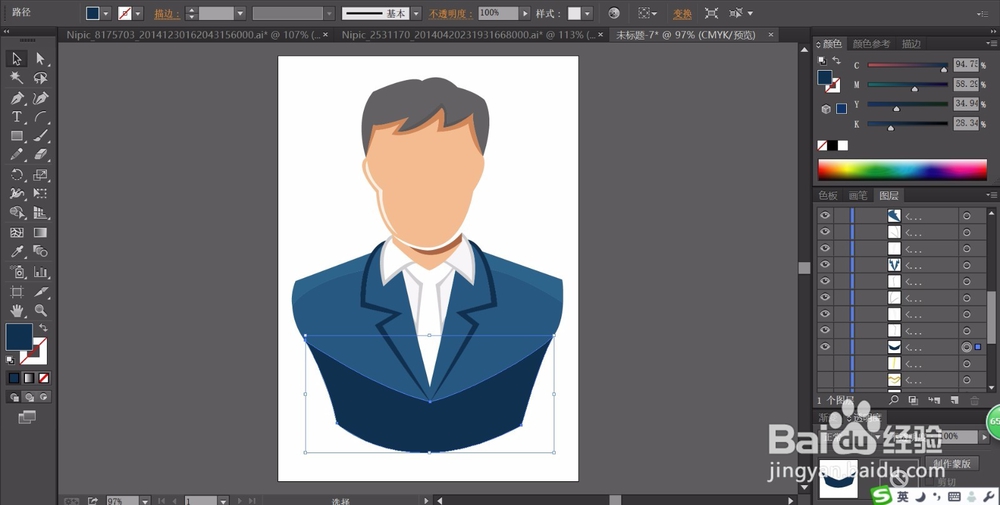Viewport: 1000px width, 505px height.
Task: Hide the topmost layer item via eye icon
Action: (825, 216)
